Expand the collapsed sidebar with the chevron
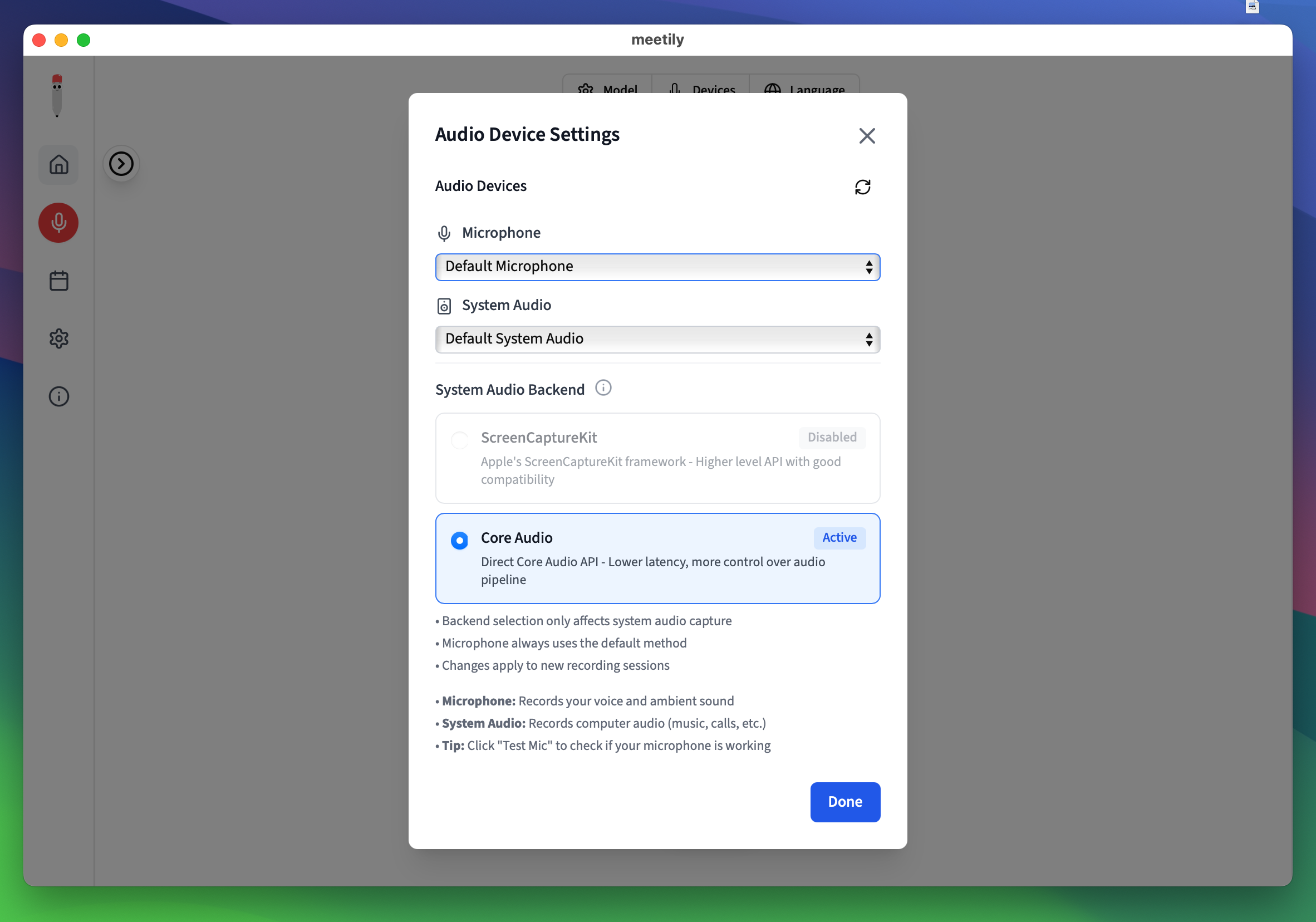 point(121,164)
